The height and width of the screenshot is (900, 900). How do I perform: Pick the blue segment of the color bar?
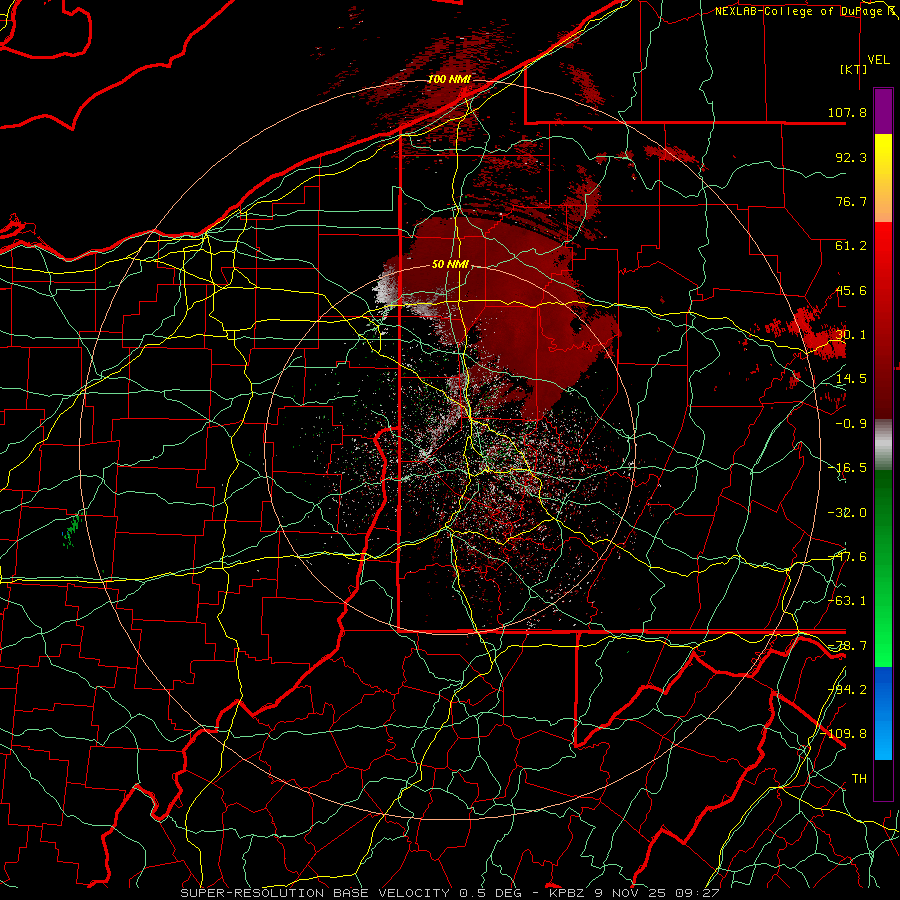pos(883,713)
